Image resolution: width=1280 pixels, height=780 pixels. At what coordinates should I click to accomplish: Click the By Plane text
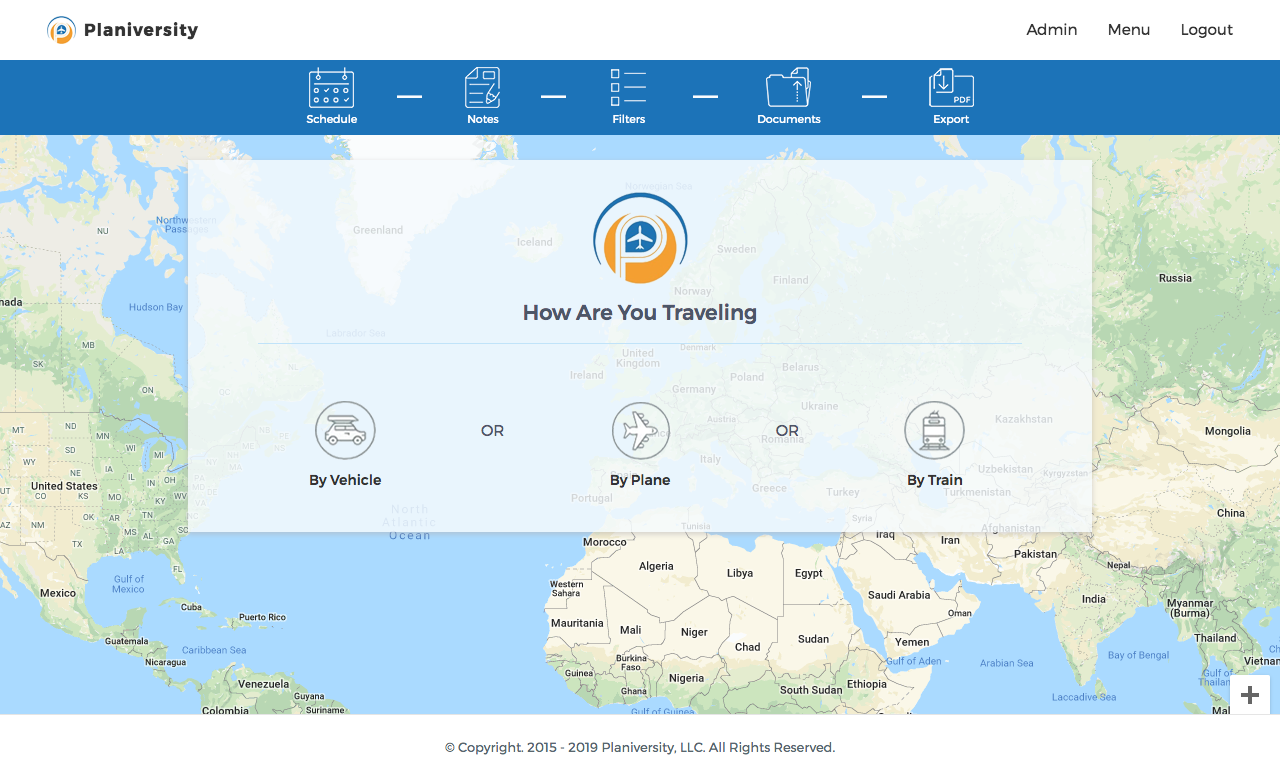pos(640,480)
